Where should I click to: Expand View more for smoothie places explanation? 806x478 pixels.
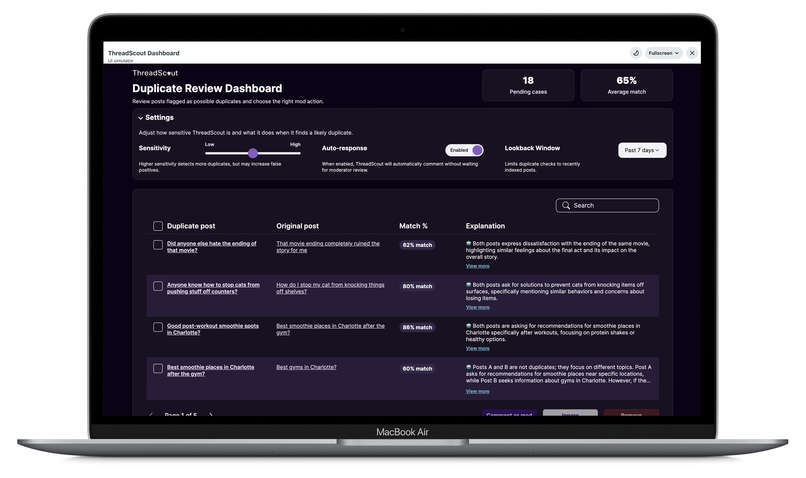(478, 348)
